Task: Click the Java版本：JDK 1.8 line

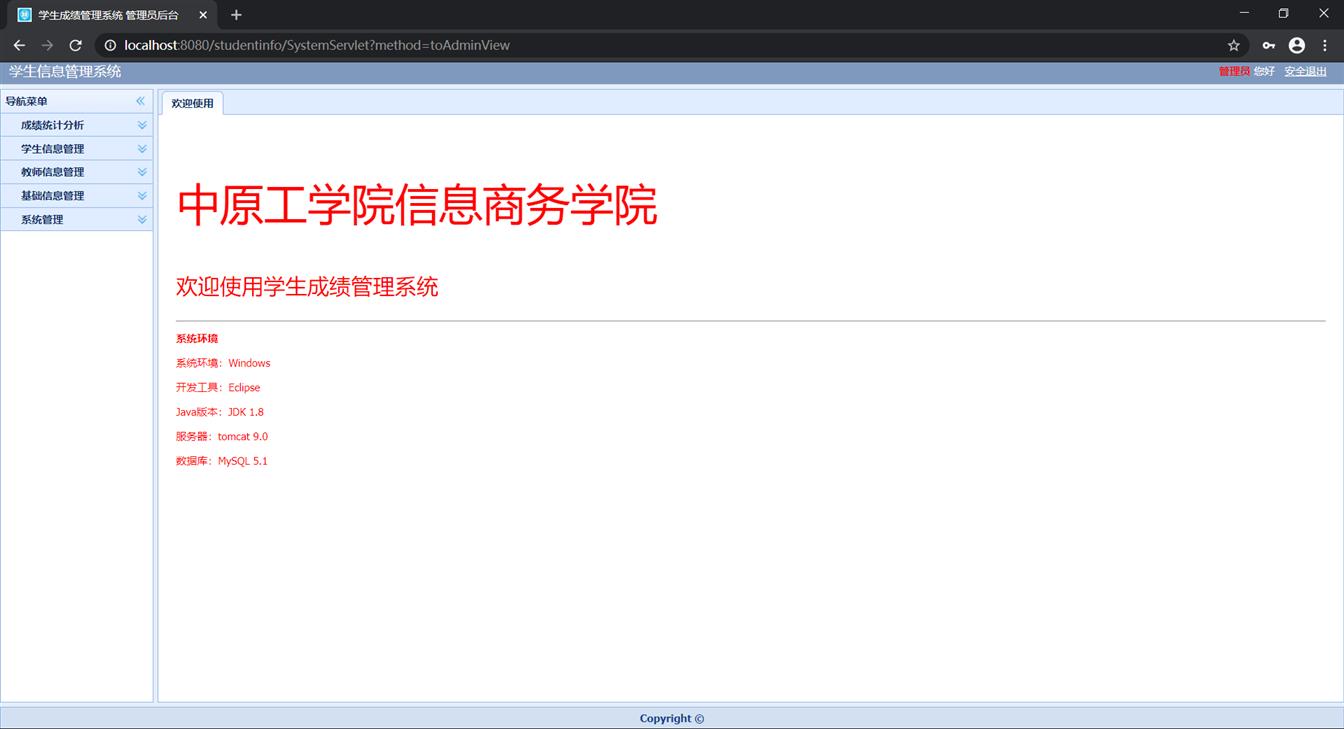Action: click(220, 412)
